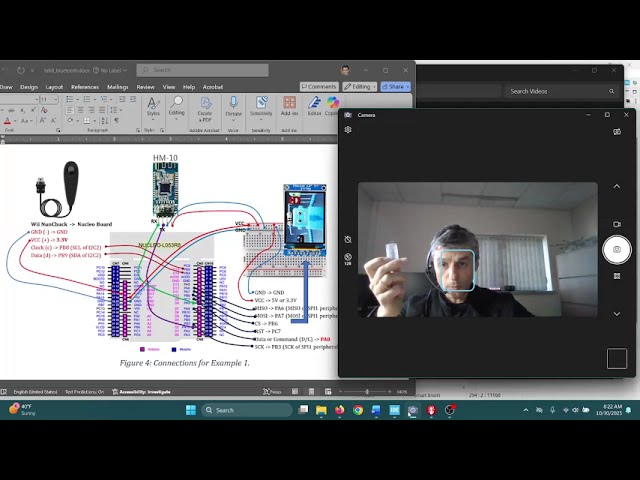Justify paragraph text
640x480 pixels.
[102, 110]
